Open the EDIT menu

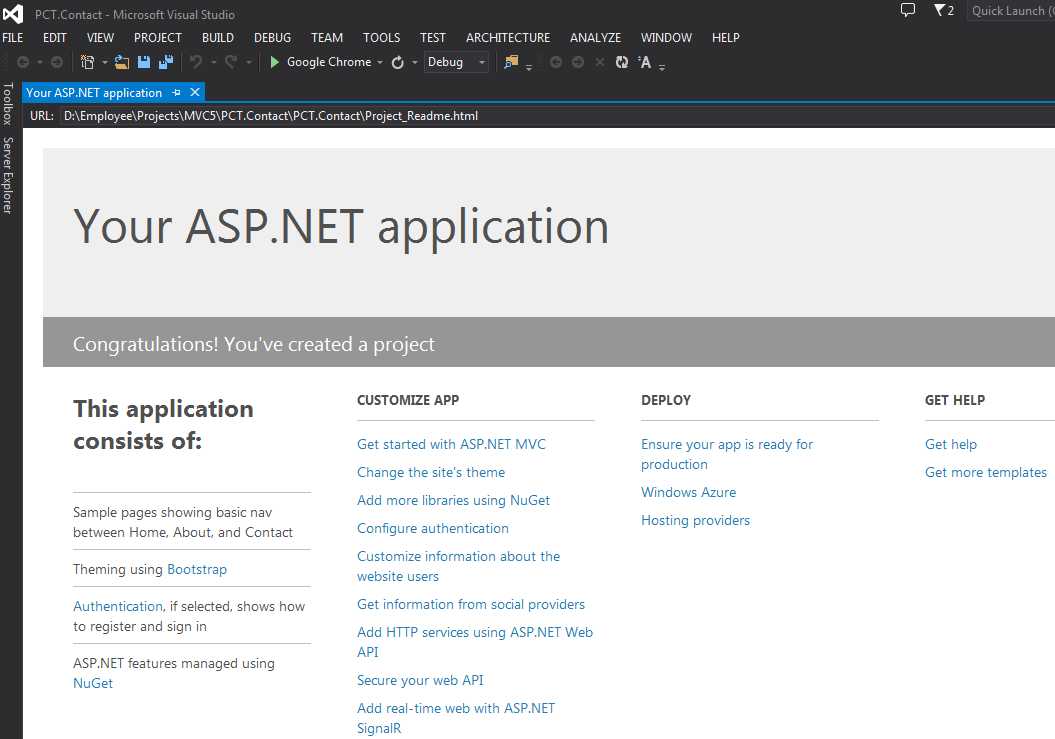pos(54,38)
